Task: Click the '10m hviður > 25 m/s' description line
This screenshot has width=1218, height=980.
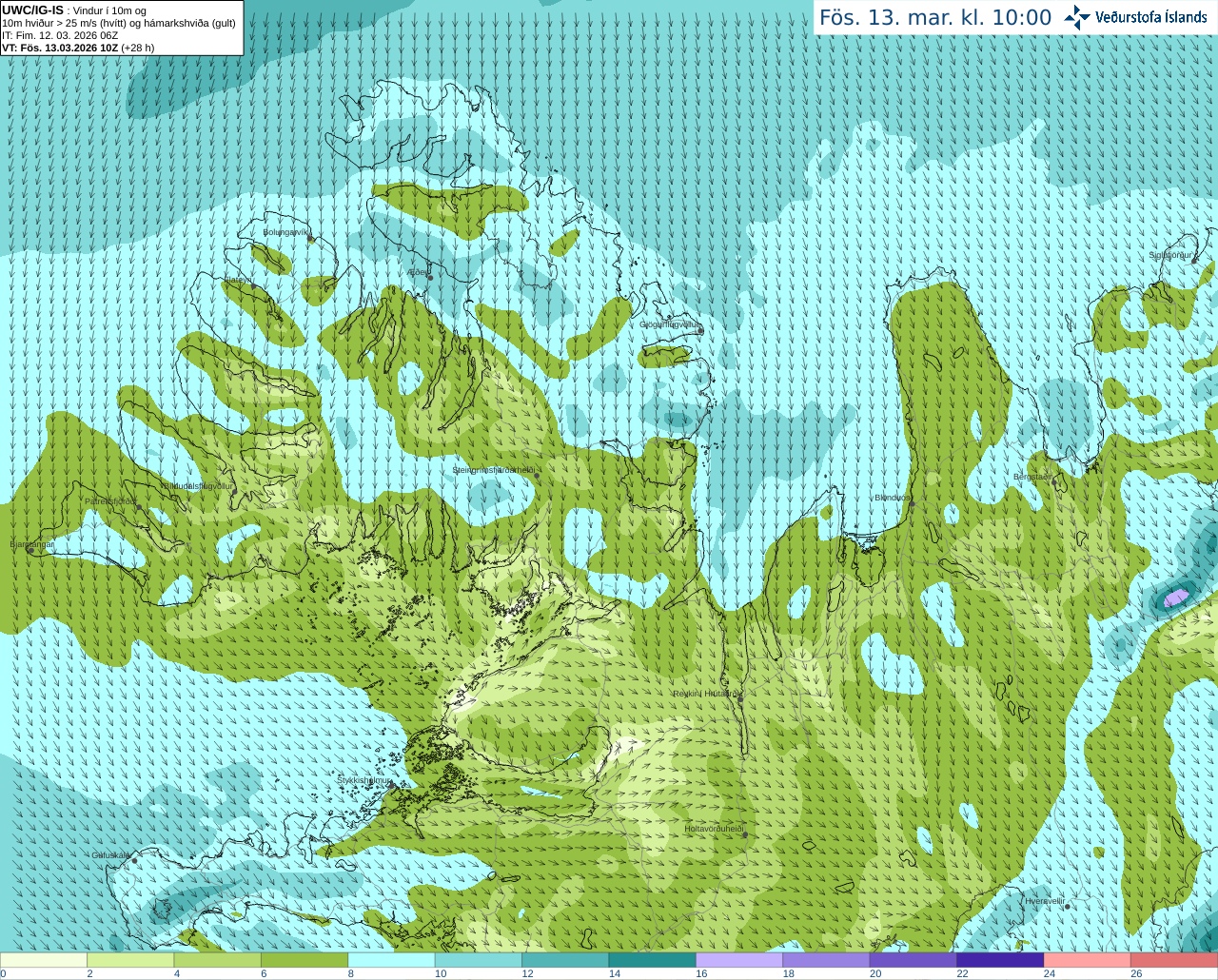Action: click(x=119, y=23)
